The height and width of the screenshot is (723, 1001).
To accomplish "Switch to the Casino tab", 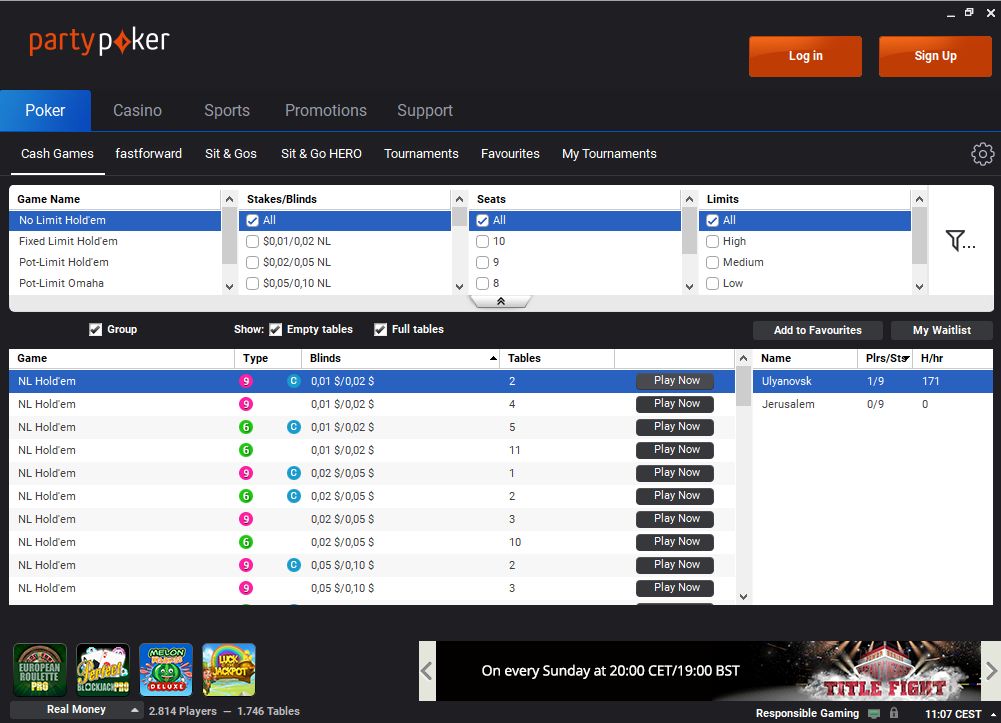I will coord(137,111).
